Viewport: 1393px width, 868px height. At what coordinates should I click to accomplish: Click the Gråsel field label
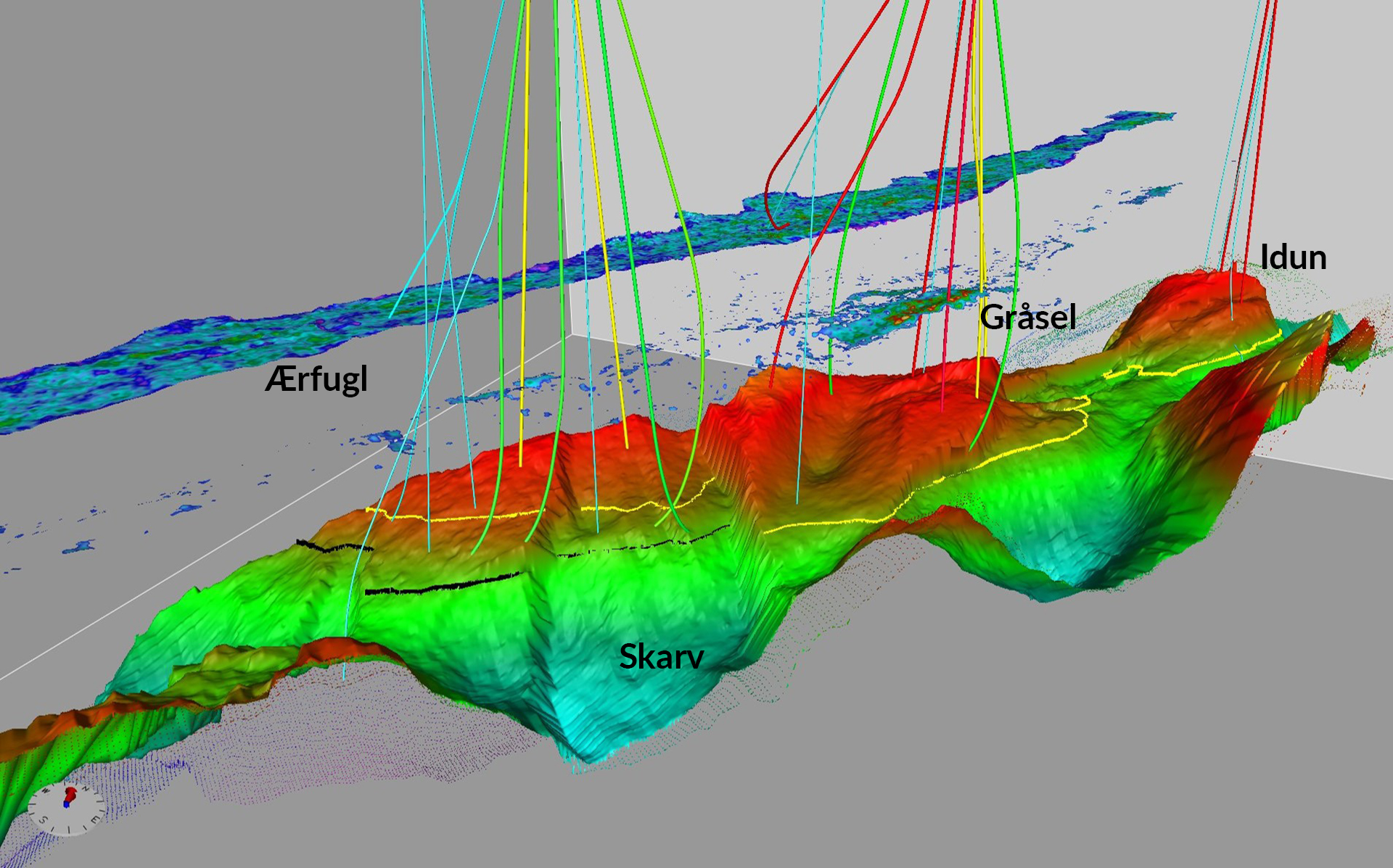(1027, 317)
